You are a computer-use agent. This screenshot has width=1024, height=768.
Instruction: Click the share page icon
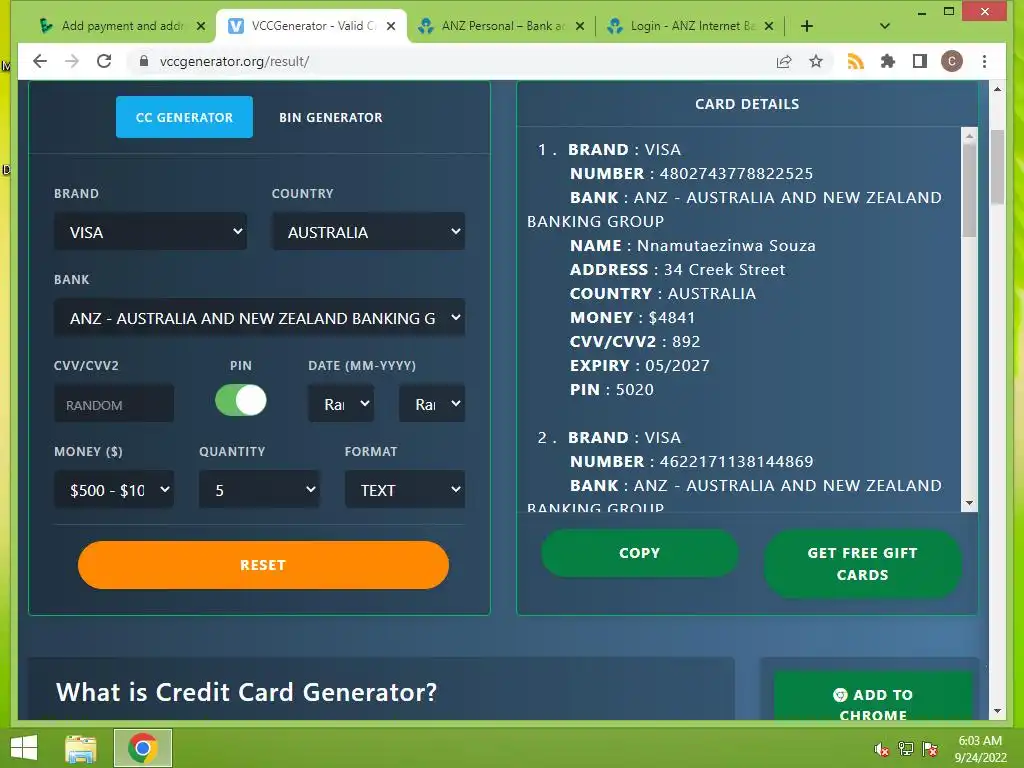pyautogui.click(x=784, y=61)
